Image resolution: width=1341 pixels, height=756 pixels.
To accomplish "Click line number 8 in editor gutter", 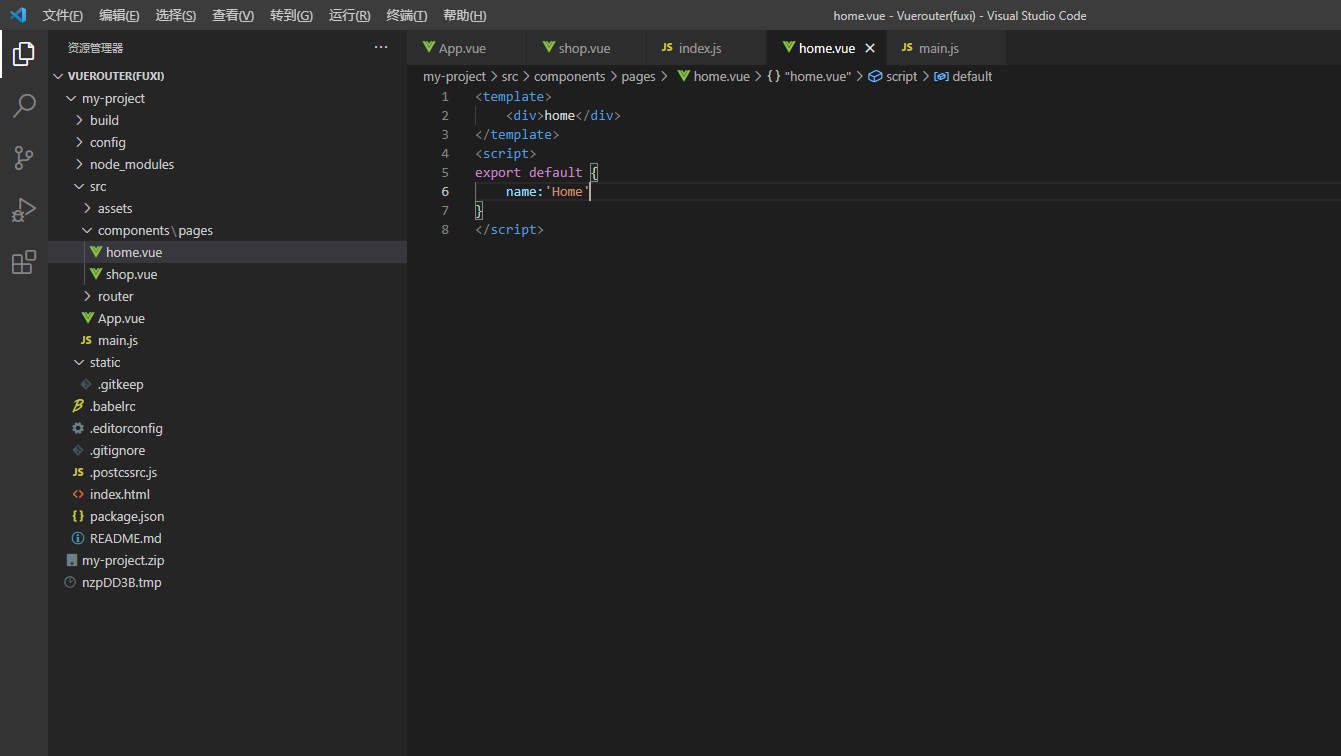I will tap(445, 229).
